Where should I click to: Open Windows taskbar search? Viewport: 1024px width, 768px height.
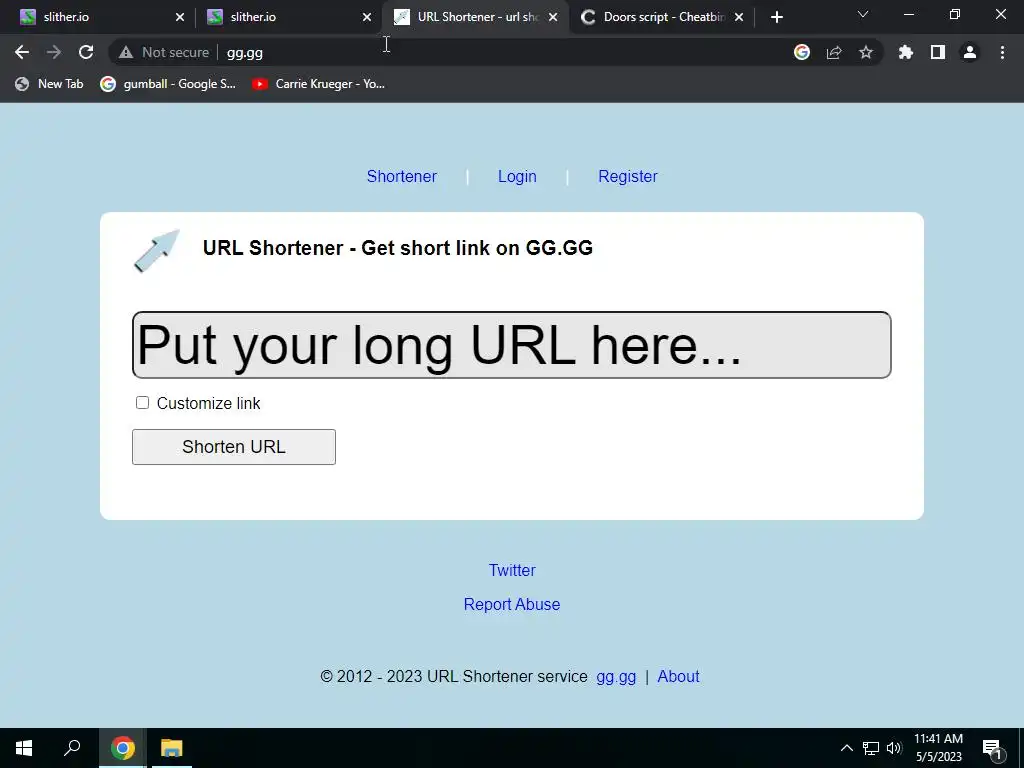click(x=72, y=748)
